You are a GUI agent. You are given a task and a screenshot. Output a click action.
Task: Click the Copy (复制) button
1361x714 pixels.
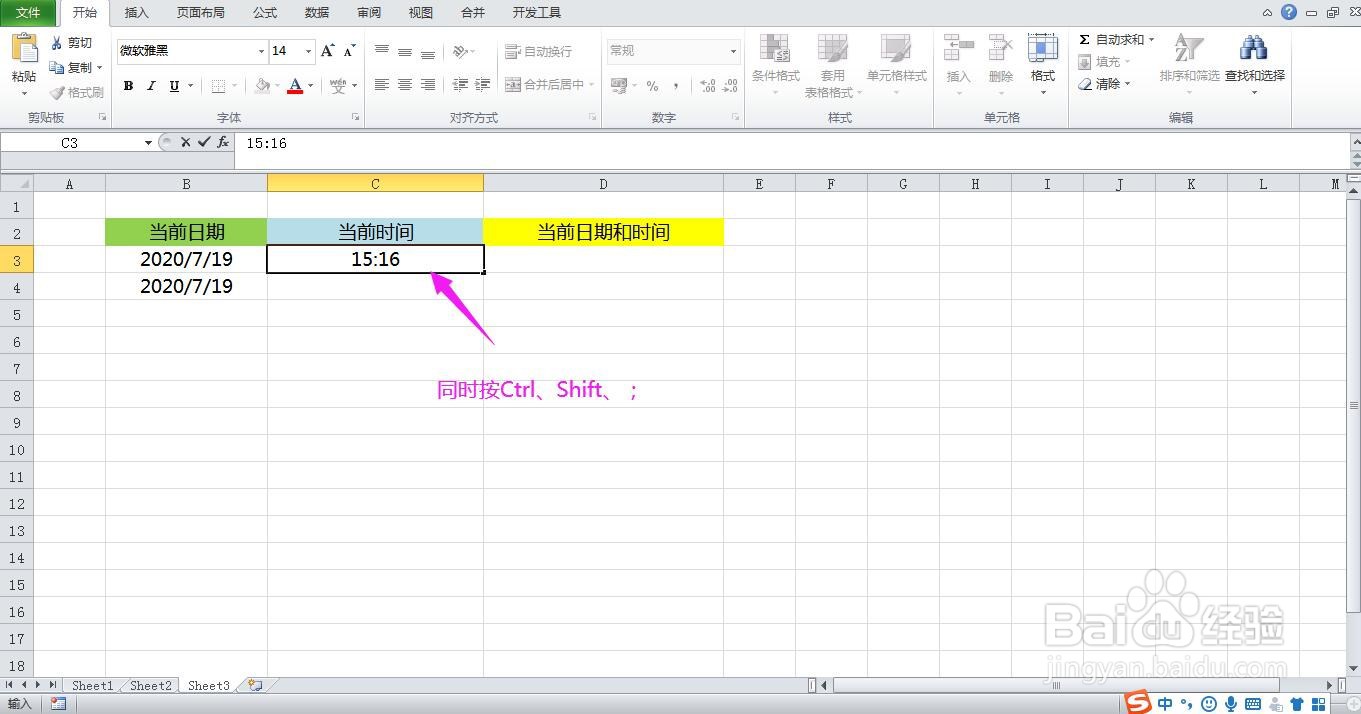[x=71, y=67]
